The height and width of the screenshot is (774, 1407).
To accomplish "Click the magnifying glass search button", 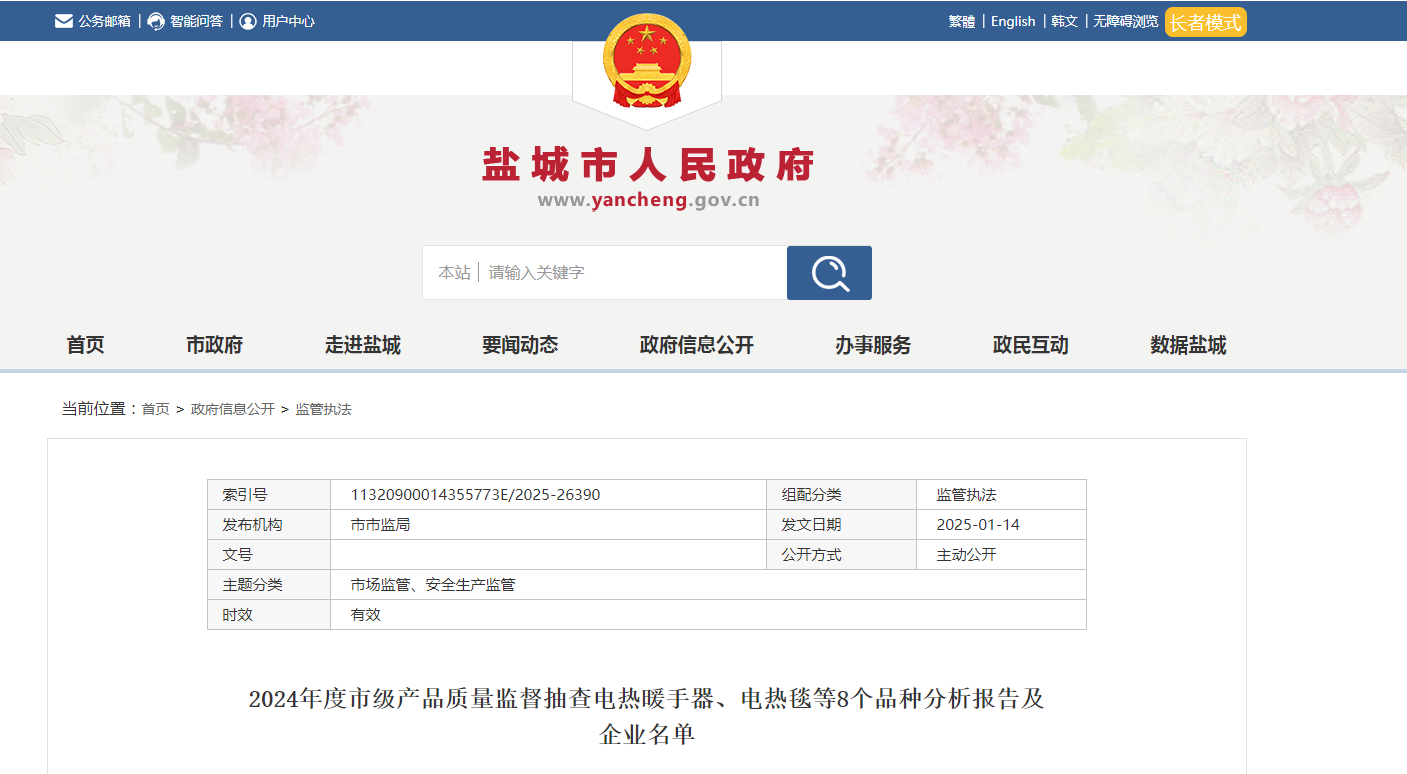I will point(829,273).
